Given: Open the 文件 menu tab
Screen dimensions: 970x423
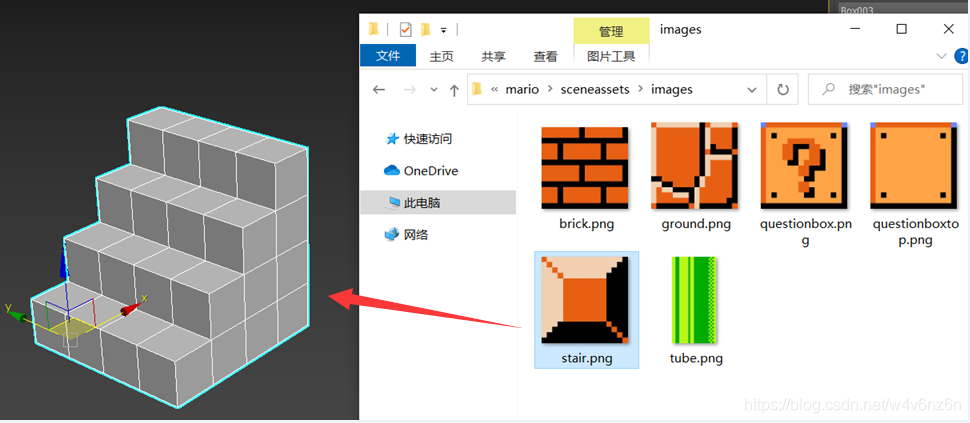Looking at the screenshot, I should coord(388,56).
